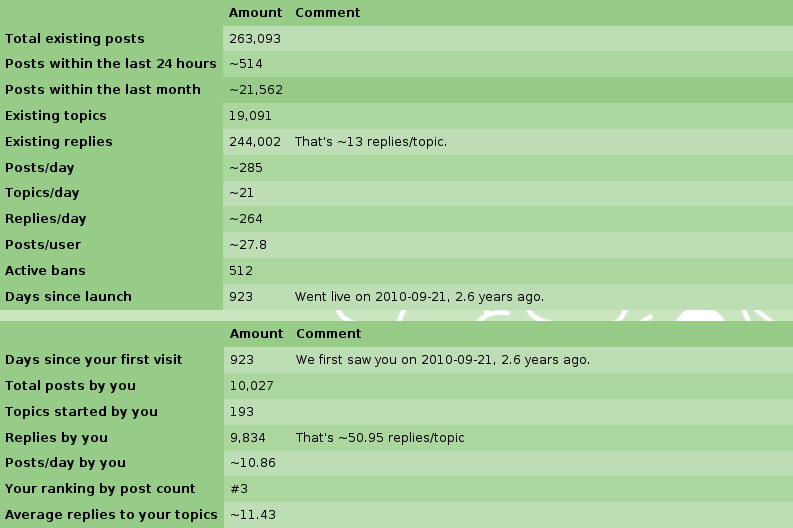Click the '~50.95 replies/topic' comment

tap(380, 438)
